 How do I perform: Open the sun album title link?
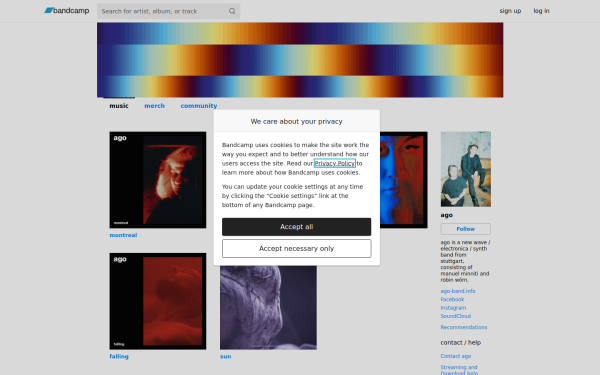click(225, 356)
